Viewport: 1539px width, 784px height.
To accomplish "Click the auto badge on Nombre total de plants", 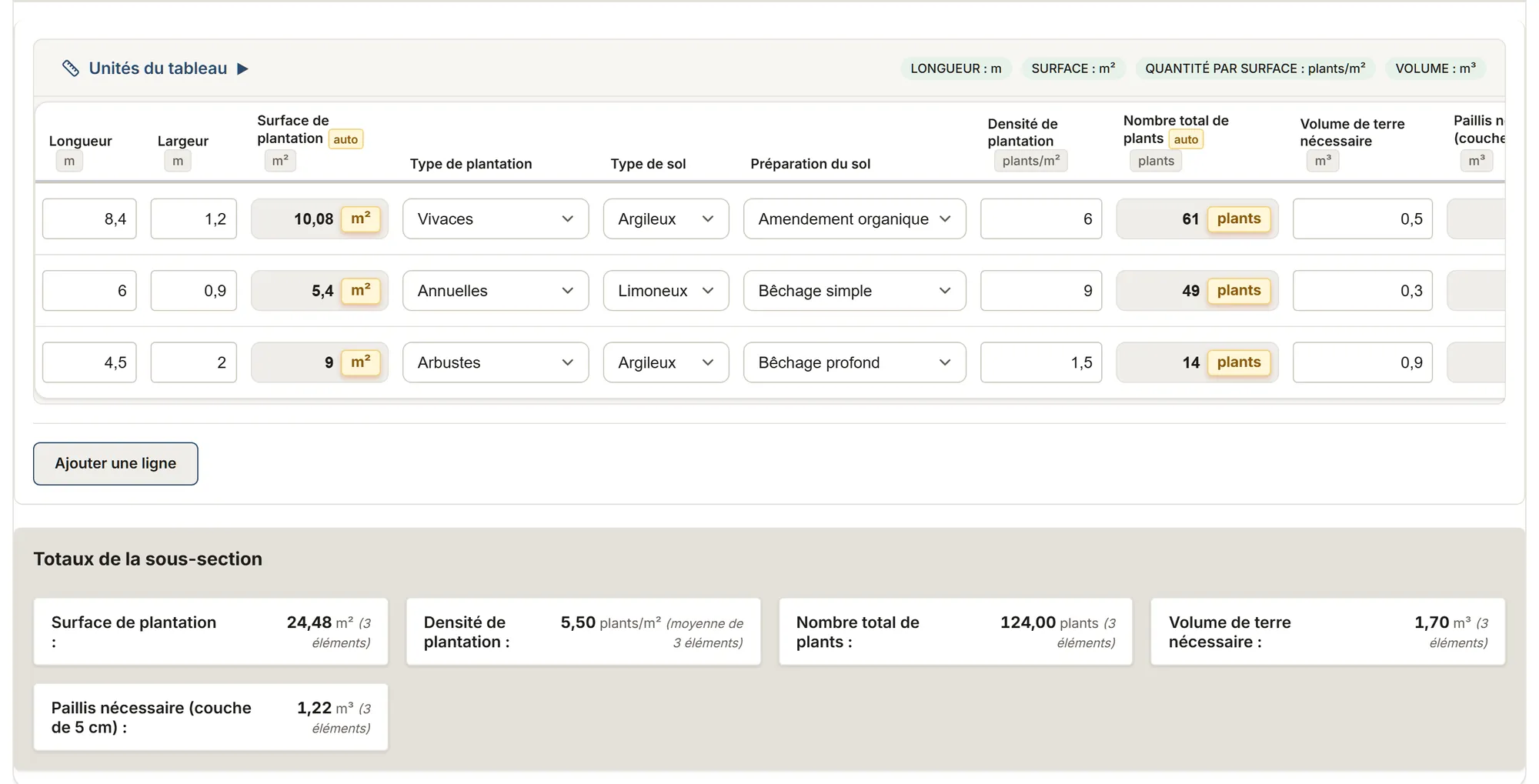I will point(1186,139).
